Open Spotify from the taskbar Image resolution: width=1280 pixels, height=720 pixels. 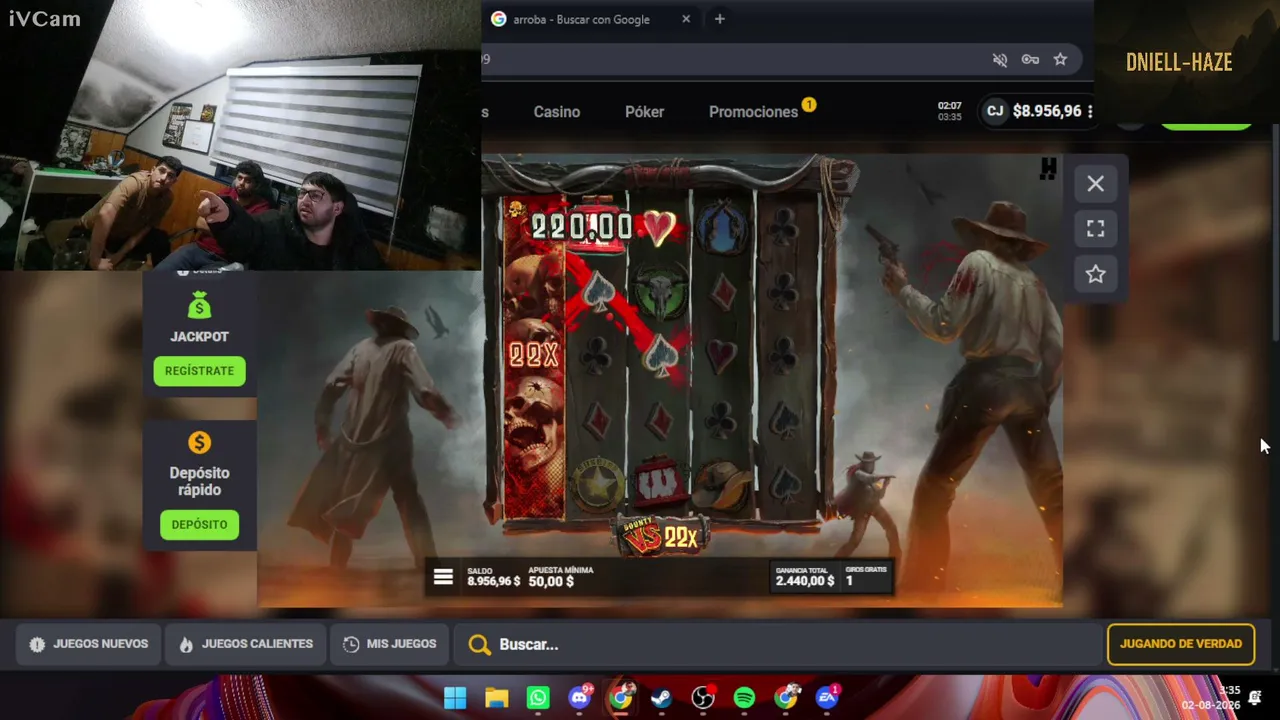(x=744, y=698)
